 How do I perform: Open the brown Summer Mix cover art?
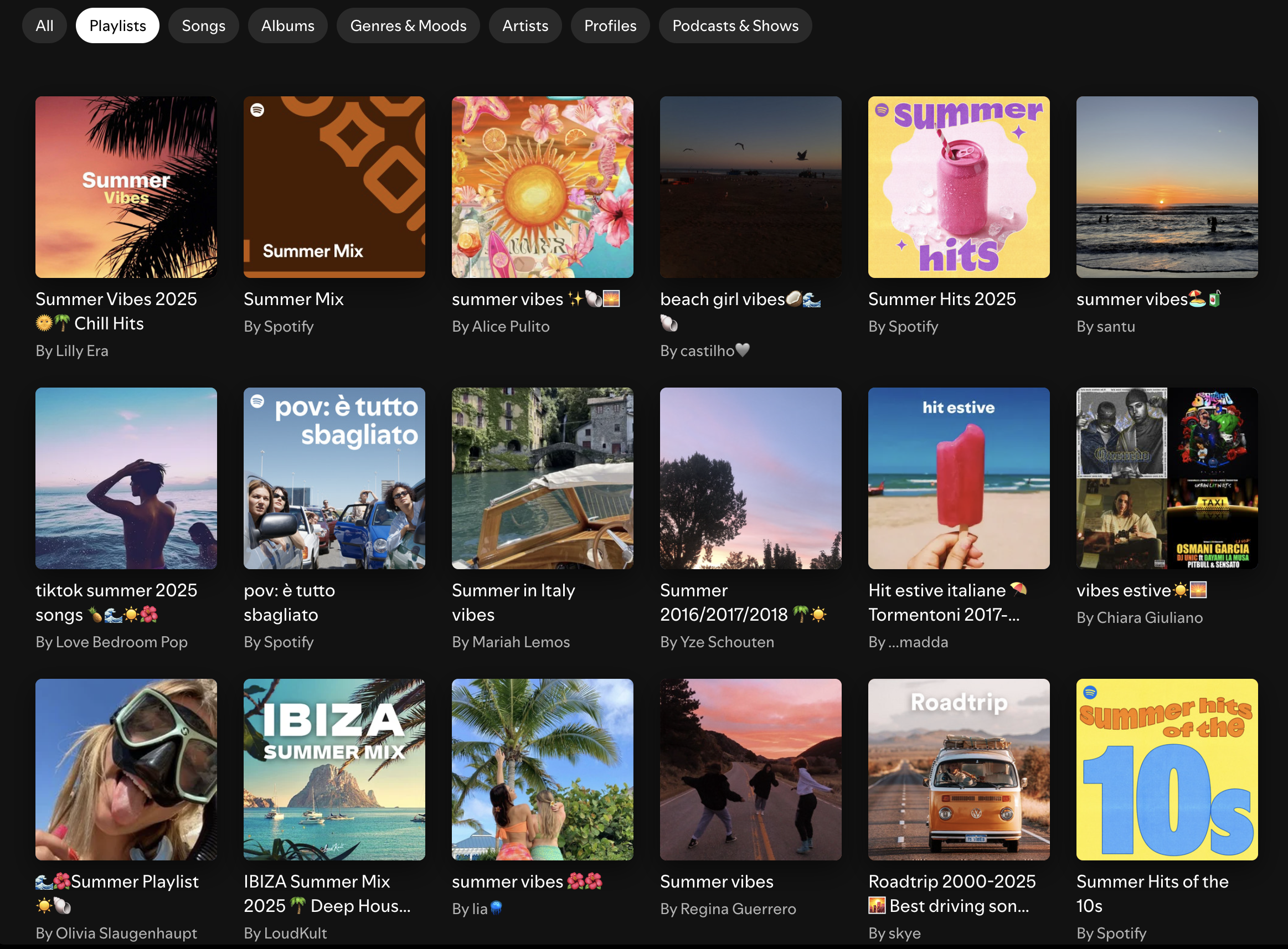(334, 187)
